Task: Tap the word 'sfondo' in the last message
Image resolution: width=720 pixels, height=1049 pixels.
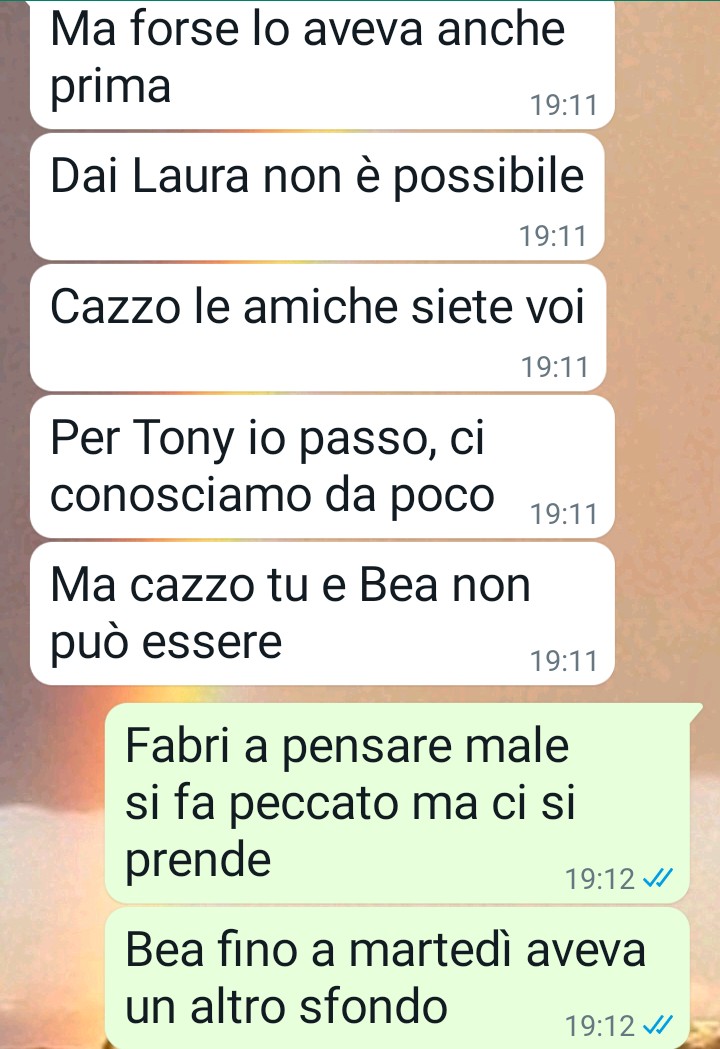Action: pos(373,1006)
